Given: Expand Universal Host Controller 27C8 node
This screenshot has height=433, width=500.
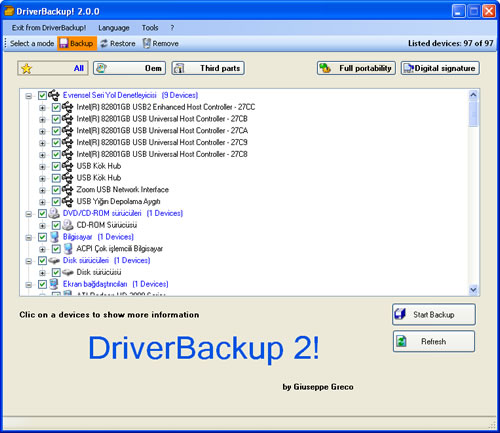Looking at the screenshot, I should point(42,155).
